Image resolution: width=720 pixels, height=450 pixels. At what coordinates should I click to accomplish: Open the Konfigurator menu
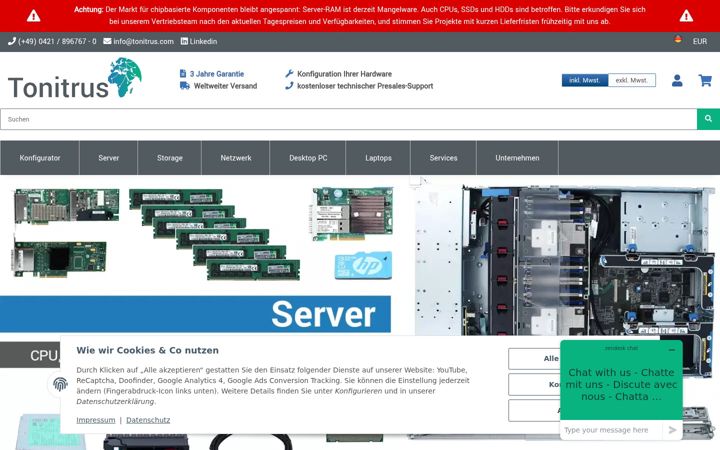(x=40, y=158)
